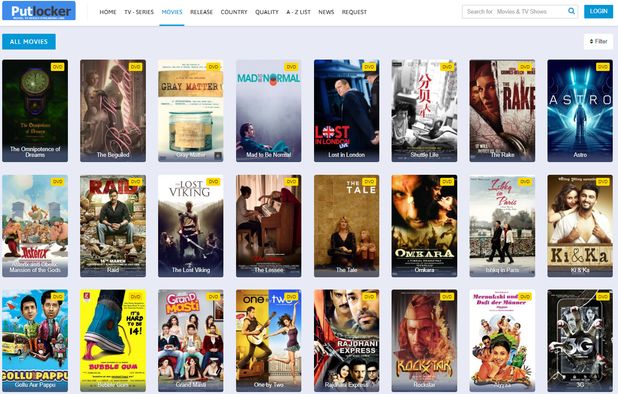Screen dimensions: 618x394
Task: Open the Lost in London poster
Action: point(346,111)
